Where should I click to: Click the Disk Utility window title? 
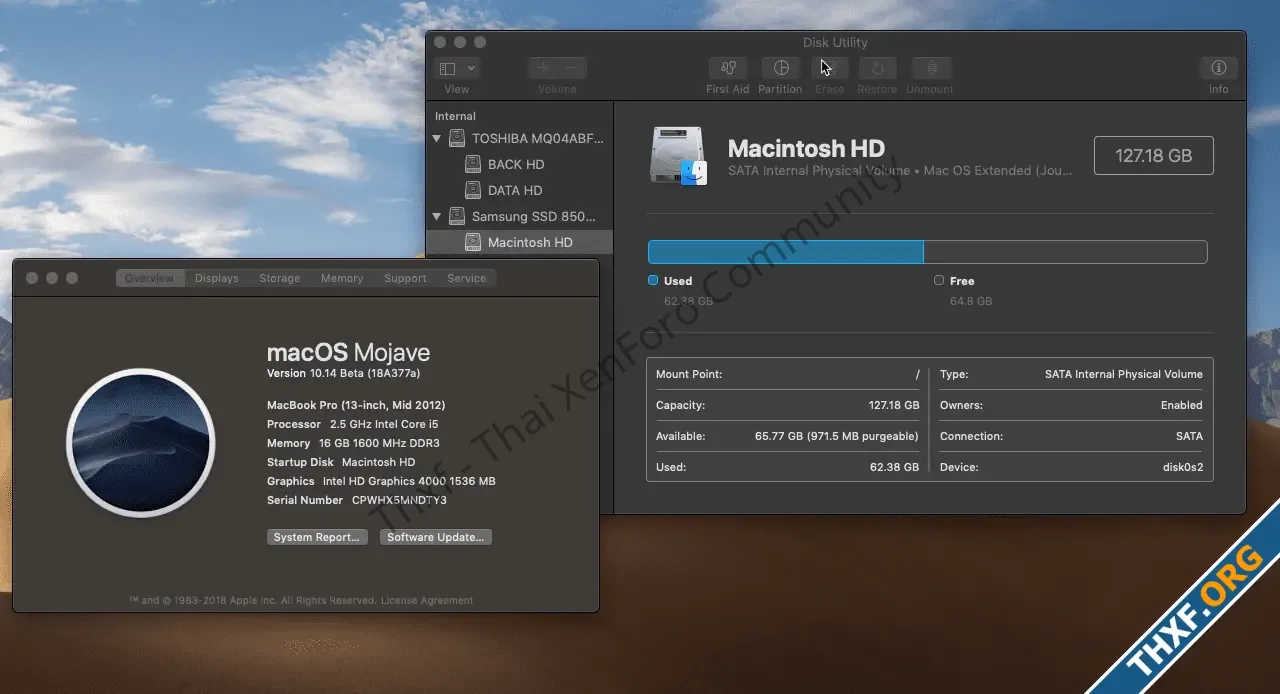tap(835, 42)
